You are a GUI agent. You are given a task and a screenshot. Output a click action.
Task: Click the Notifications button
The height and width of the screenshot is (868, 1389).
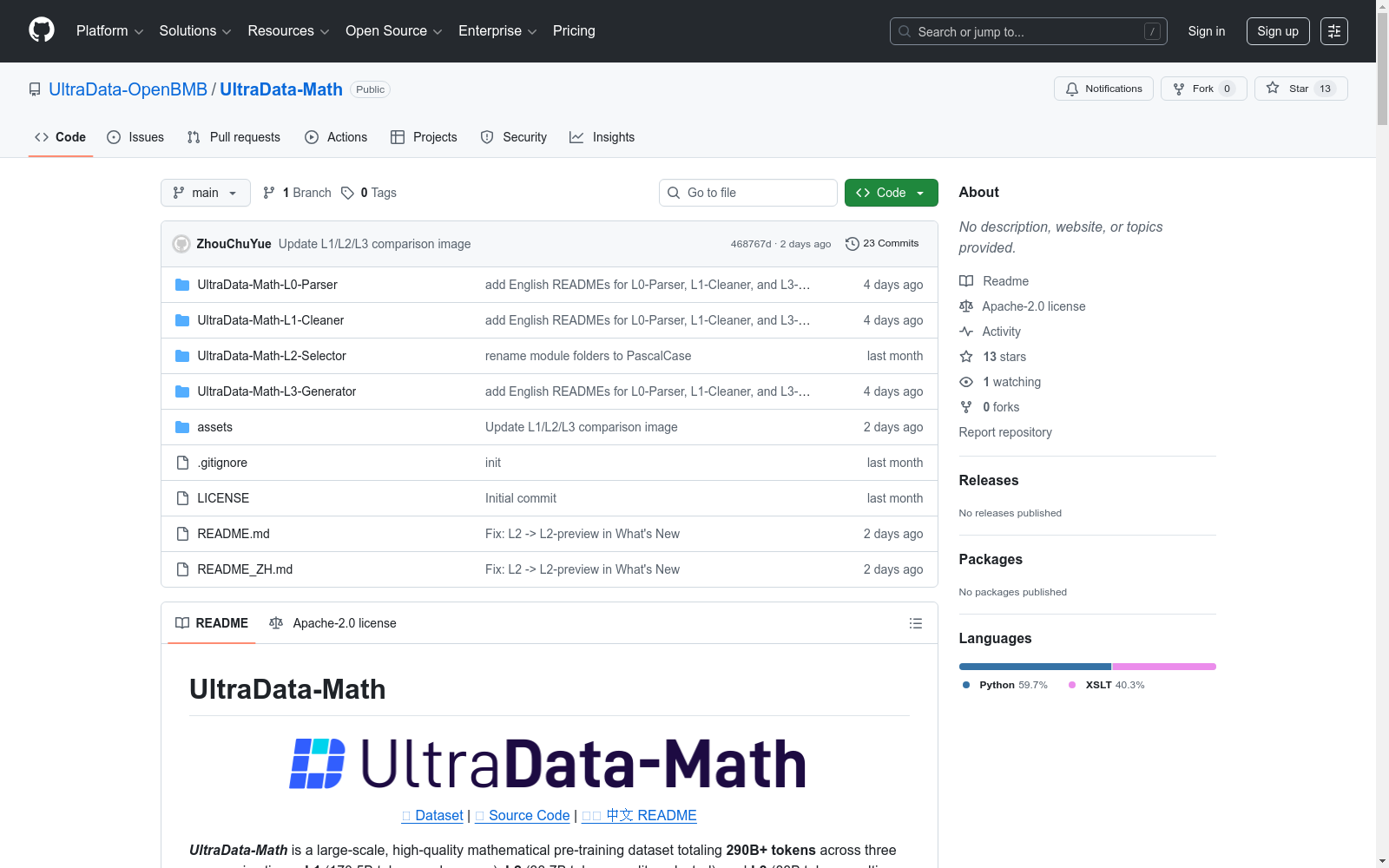(1103, 89)
